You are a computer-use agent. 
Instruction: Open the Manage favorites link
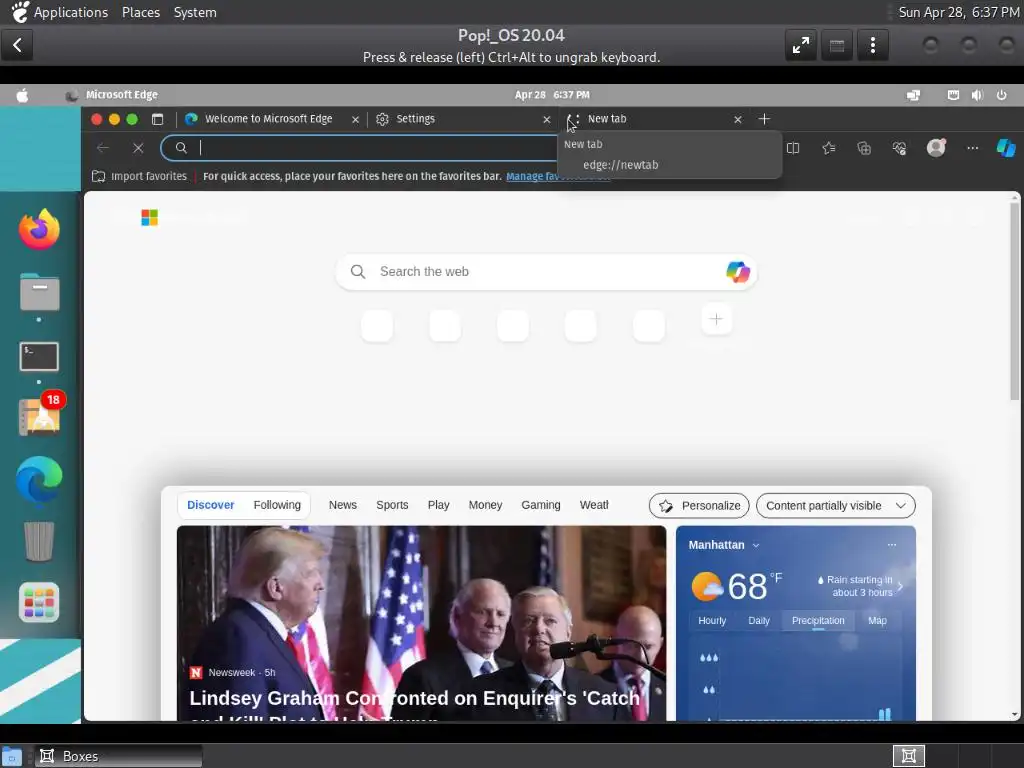coord(558,176)
